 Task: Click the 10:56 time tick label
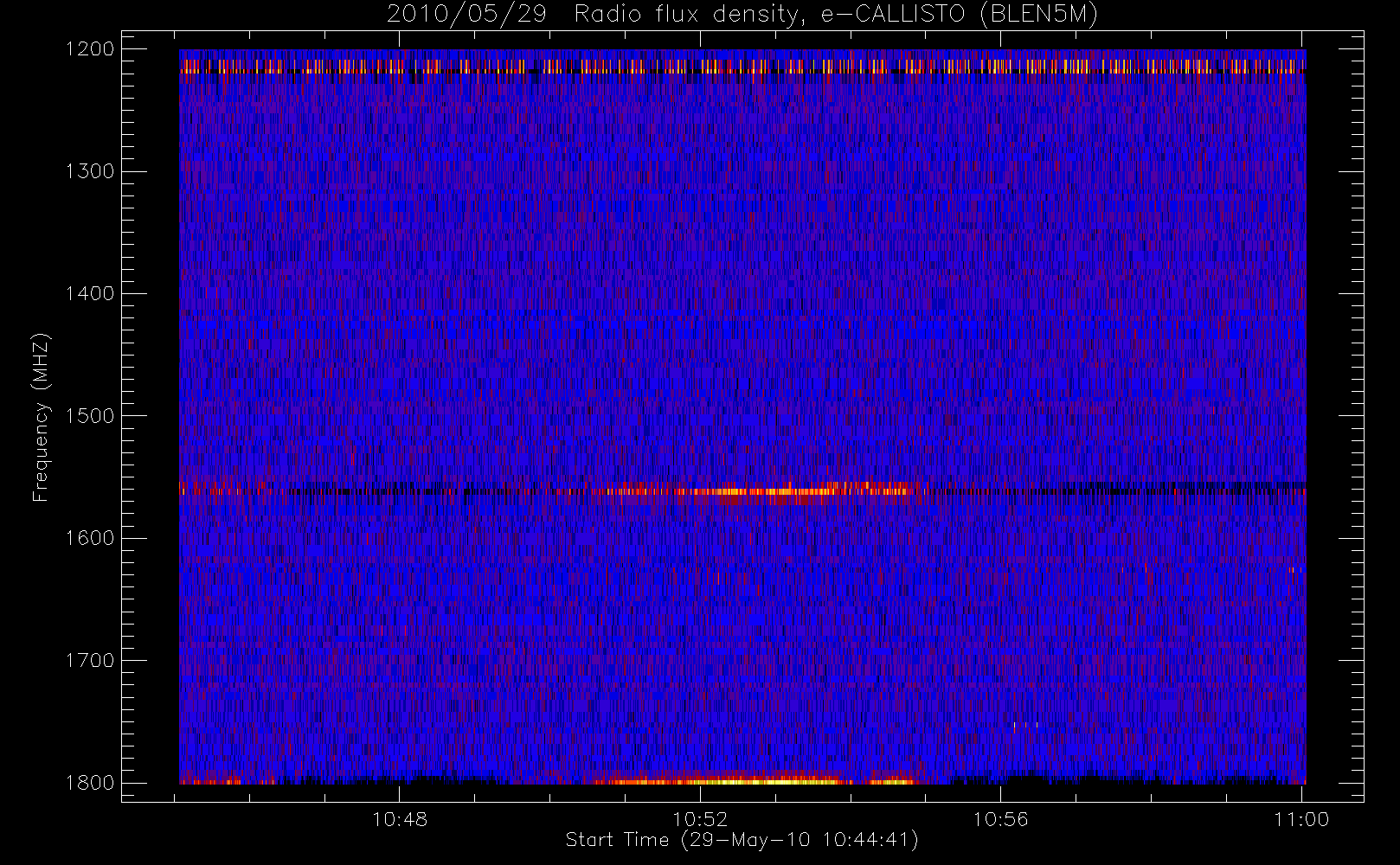[1001, 819]
